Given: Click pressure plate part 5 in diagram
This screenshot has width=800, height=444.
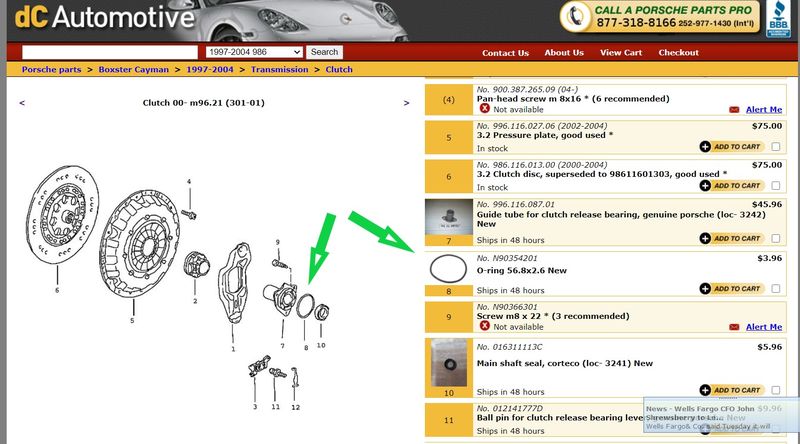Looking at the screenshot, I should point(139,244).
